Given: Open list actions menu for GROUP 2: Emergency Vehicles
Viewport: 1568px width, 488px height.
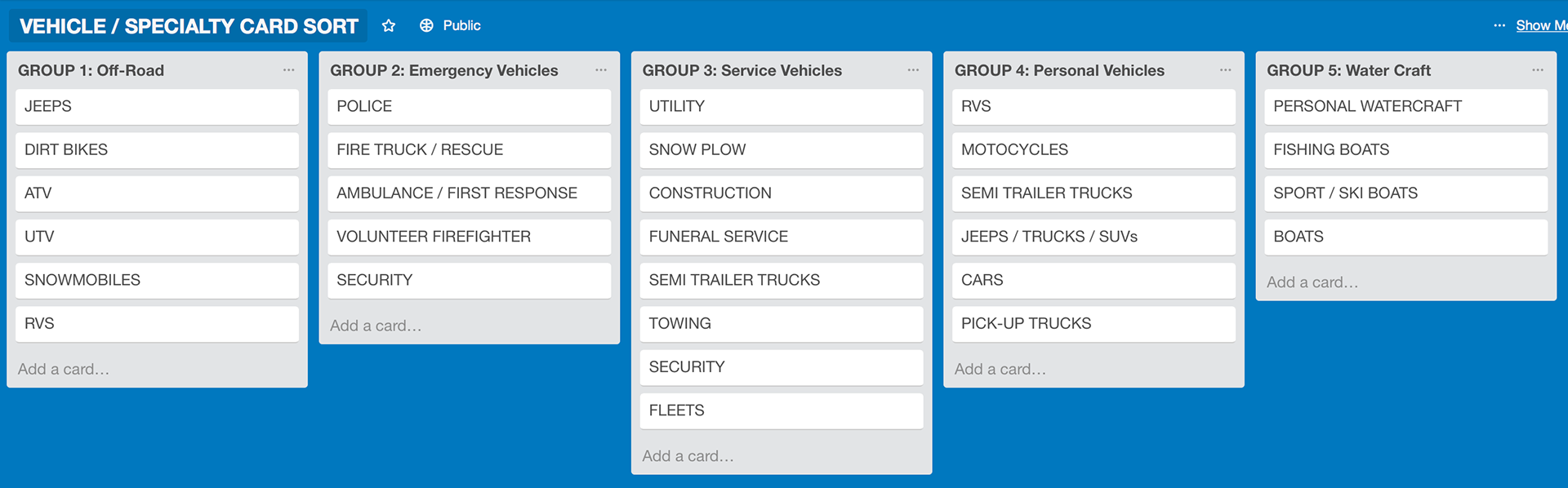Looking at the screenshot, I should [601, 70].
